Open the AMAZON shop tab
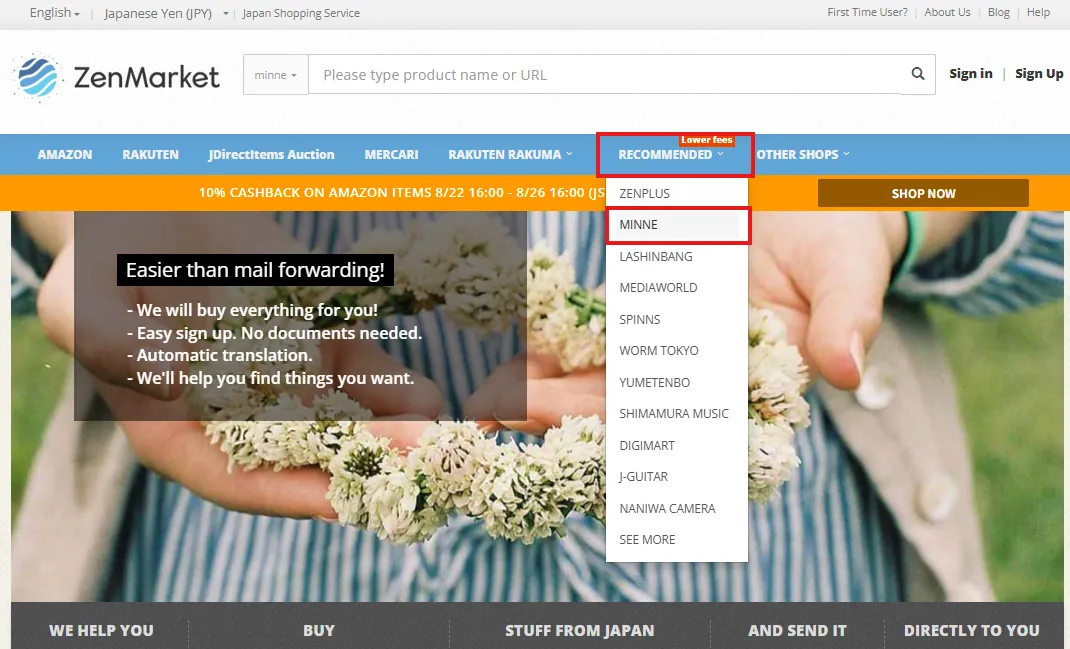 coord(65,154)
